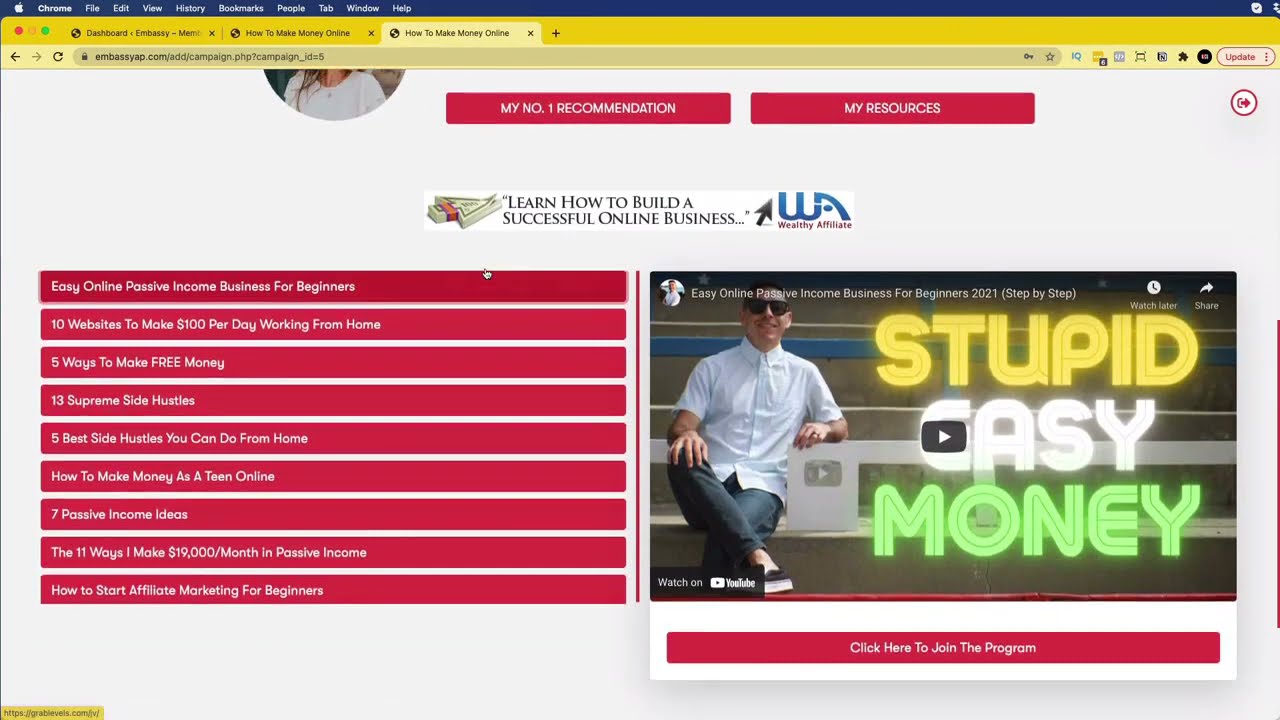The width and height of the screenshot is (1280, 720).
Task: Click the saved password key icon
Action: (x=1028, y=57)
